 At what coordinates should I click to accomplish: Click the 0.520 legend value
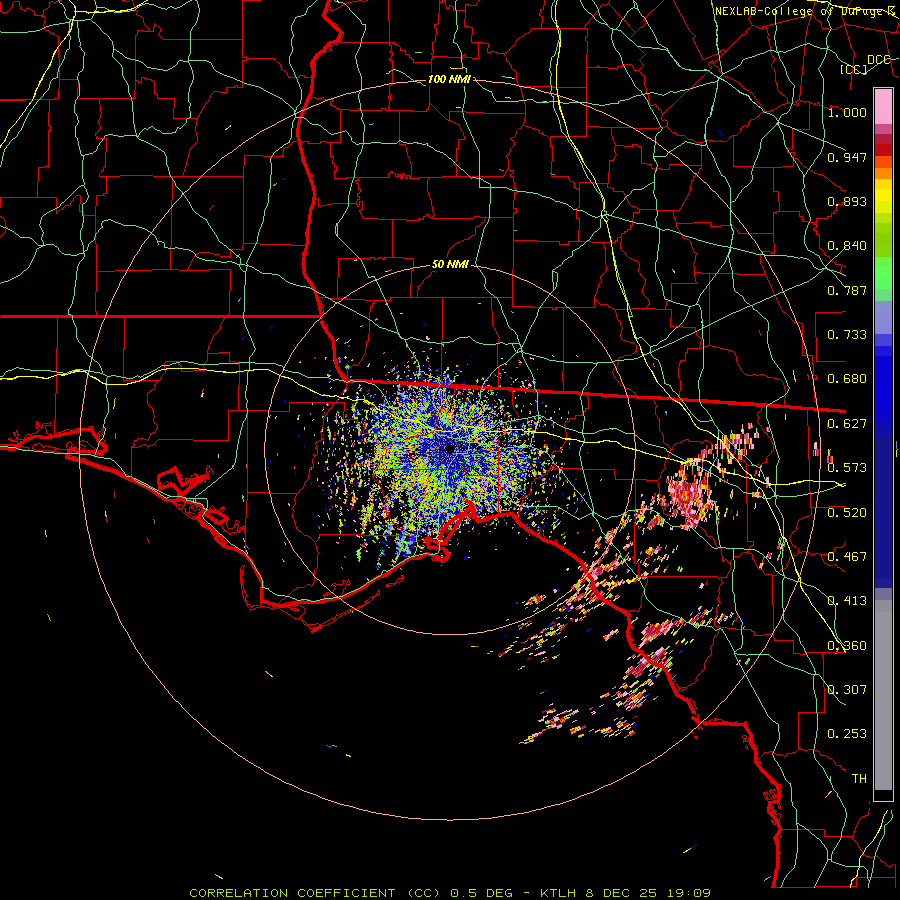(847, 513)
